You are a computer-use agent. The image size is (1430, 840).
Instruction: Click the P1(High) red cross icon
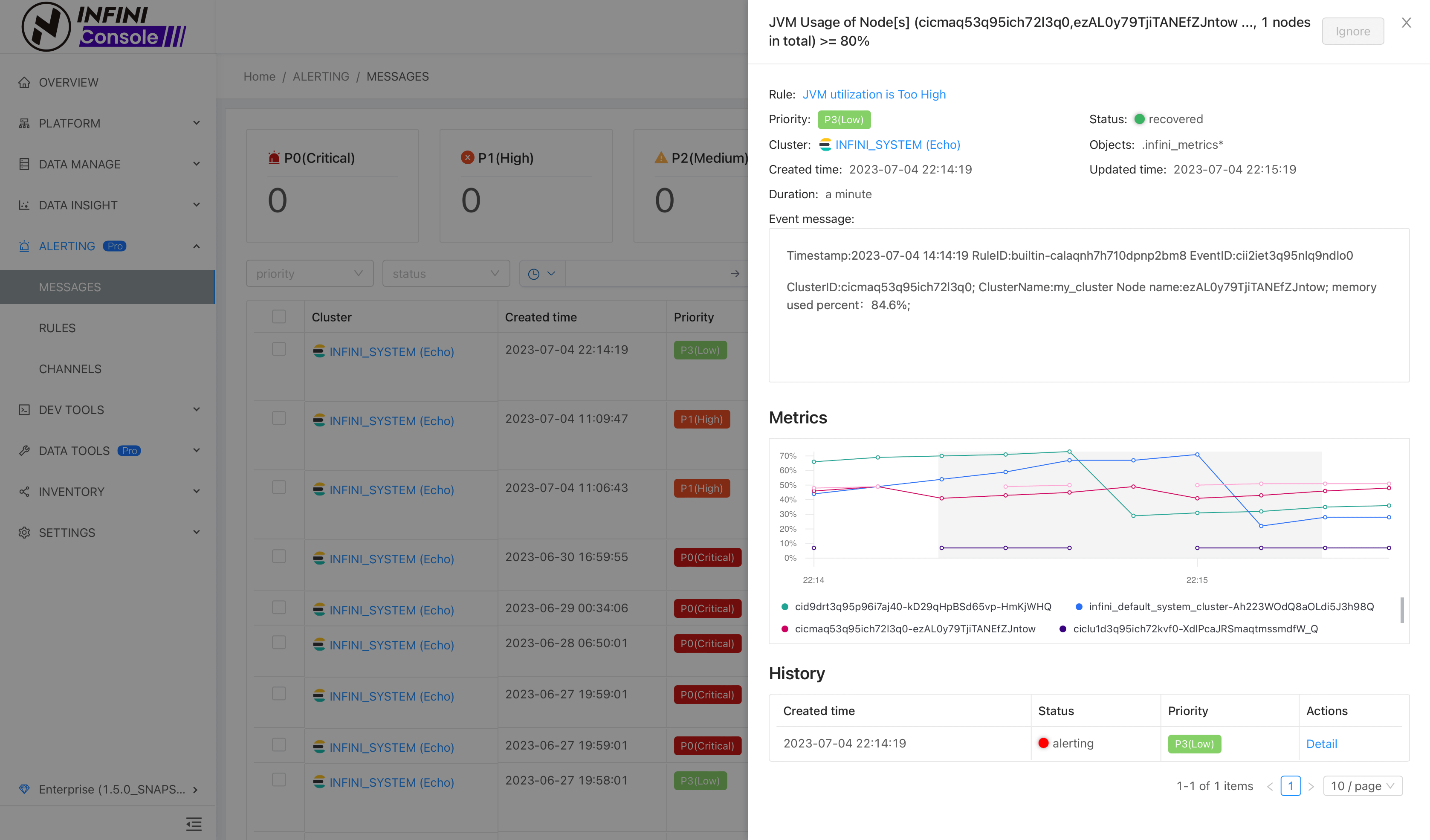(467, 157)
